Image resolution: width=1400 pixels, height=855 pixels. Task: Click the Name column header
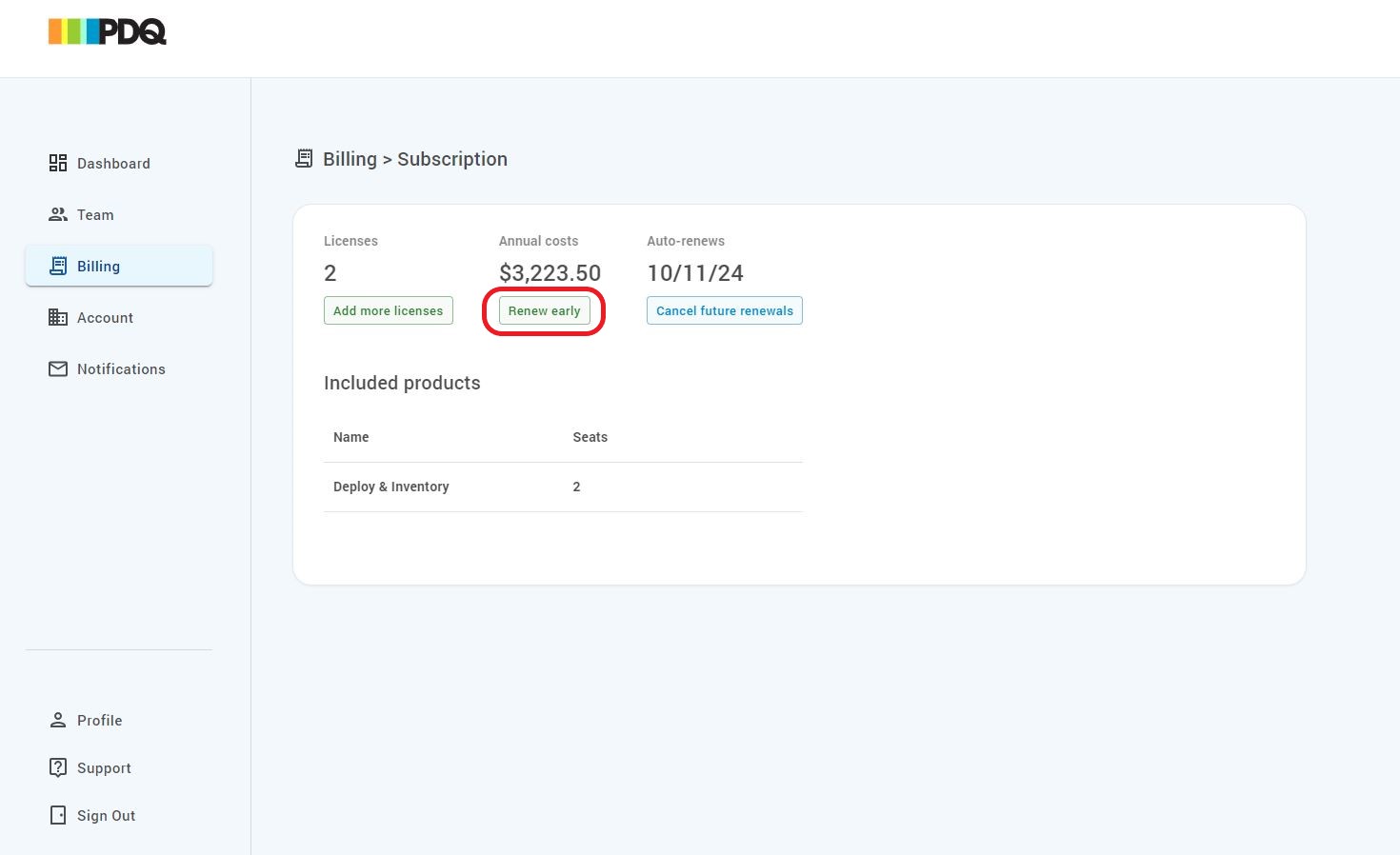point(350,437)
